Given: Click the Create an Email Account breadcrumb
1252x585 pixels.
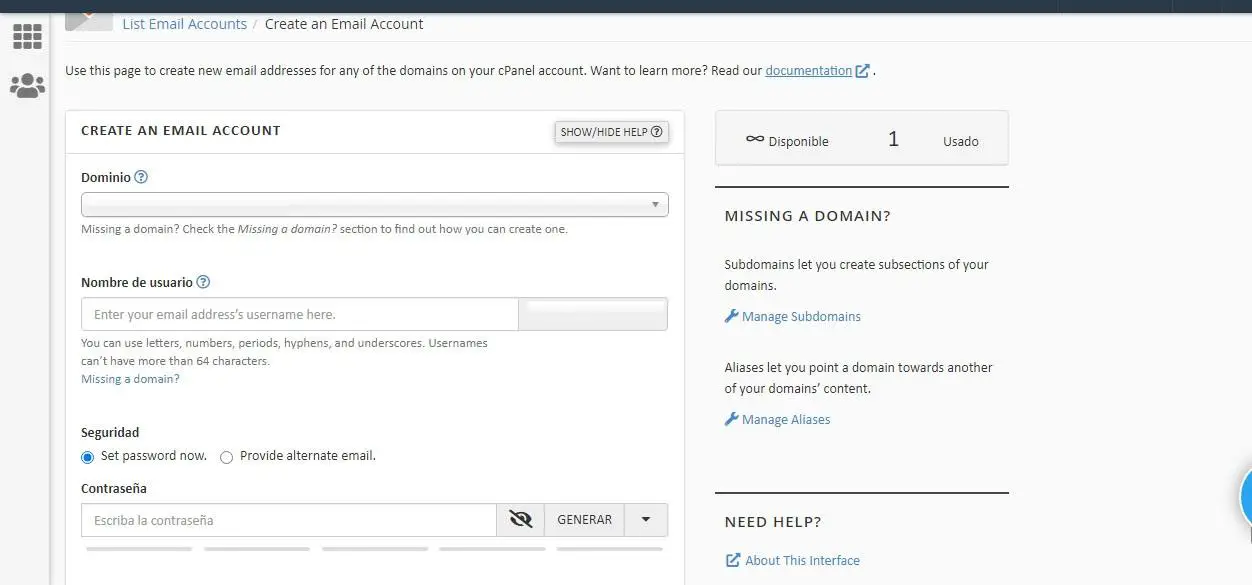Looking at the screenshot, I should pyautogui.click(x=344, y=24).
